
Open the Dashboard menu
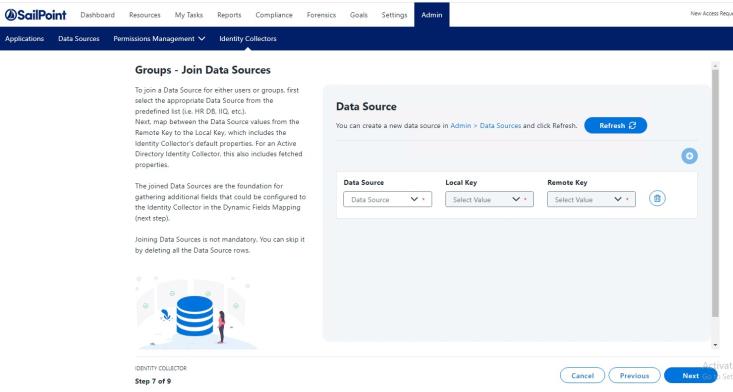(97, 15)
